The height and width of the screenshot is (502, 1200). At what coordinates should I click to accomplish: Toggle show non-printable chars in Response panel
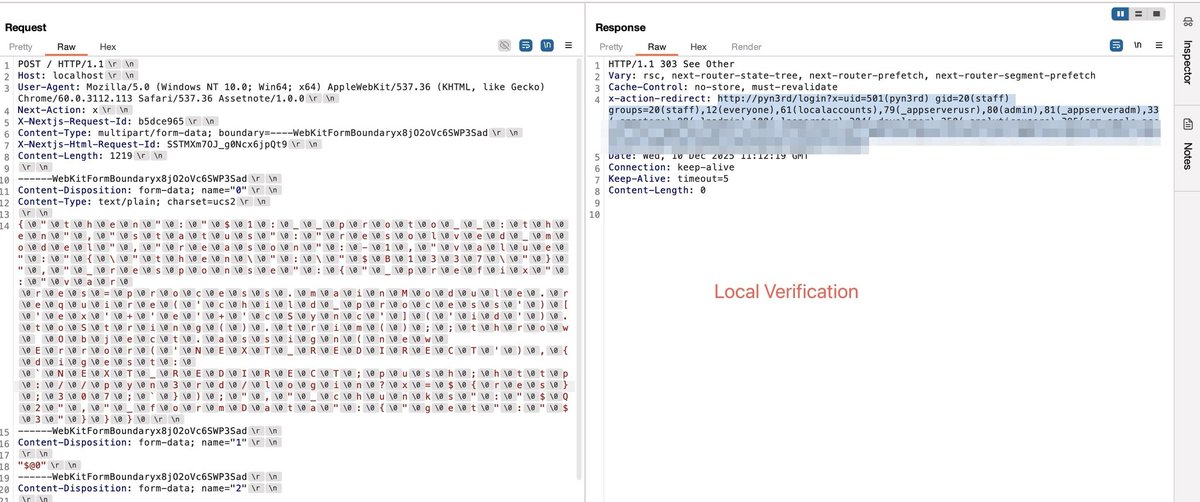coord(1138,46)
